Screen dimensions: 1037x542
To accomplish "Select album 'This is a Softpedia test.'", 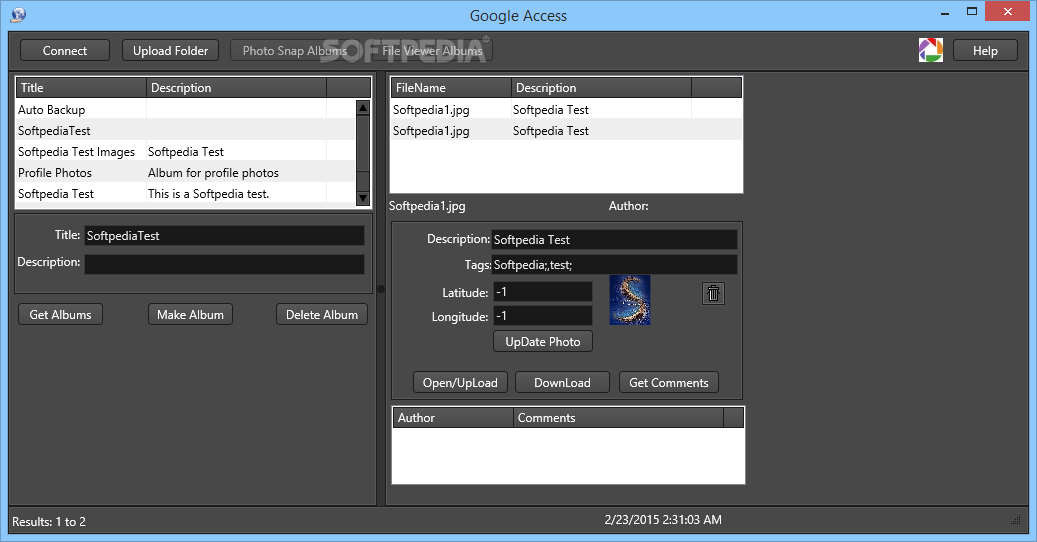I will tap(185, 194).
